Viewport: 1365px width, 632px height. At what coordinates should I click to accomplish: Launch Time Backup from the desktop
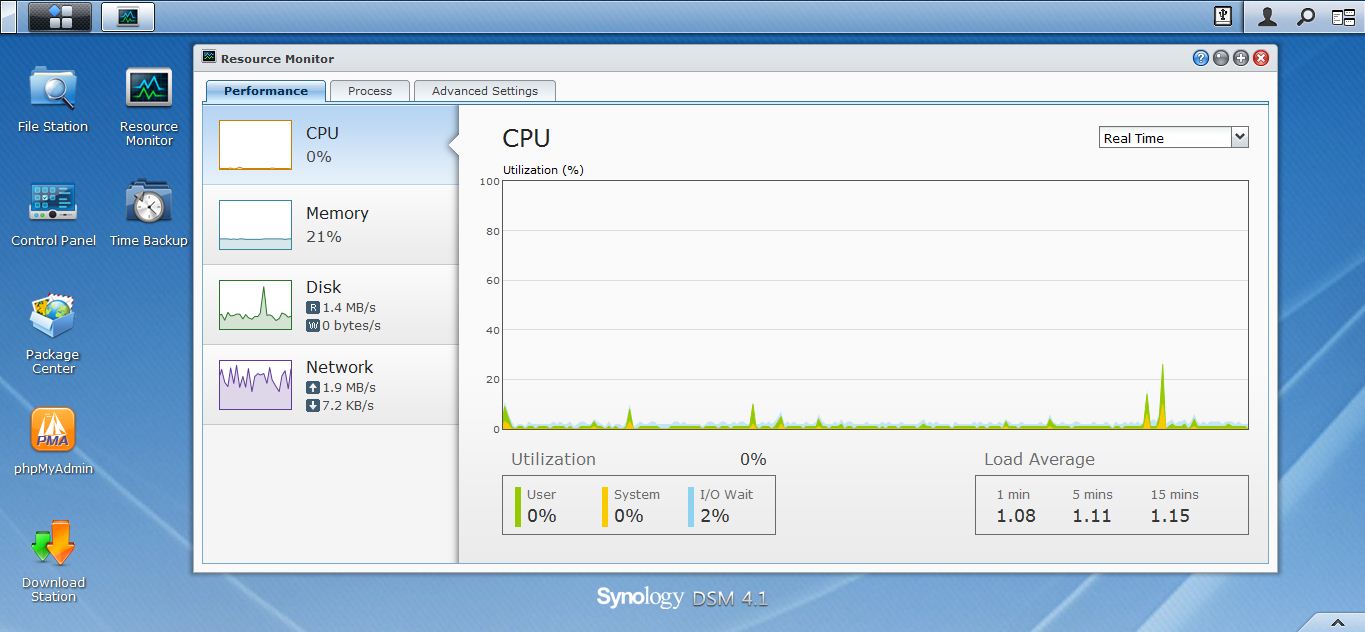pyautogui.click(x=148, y=203)
